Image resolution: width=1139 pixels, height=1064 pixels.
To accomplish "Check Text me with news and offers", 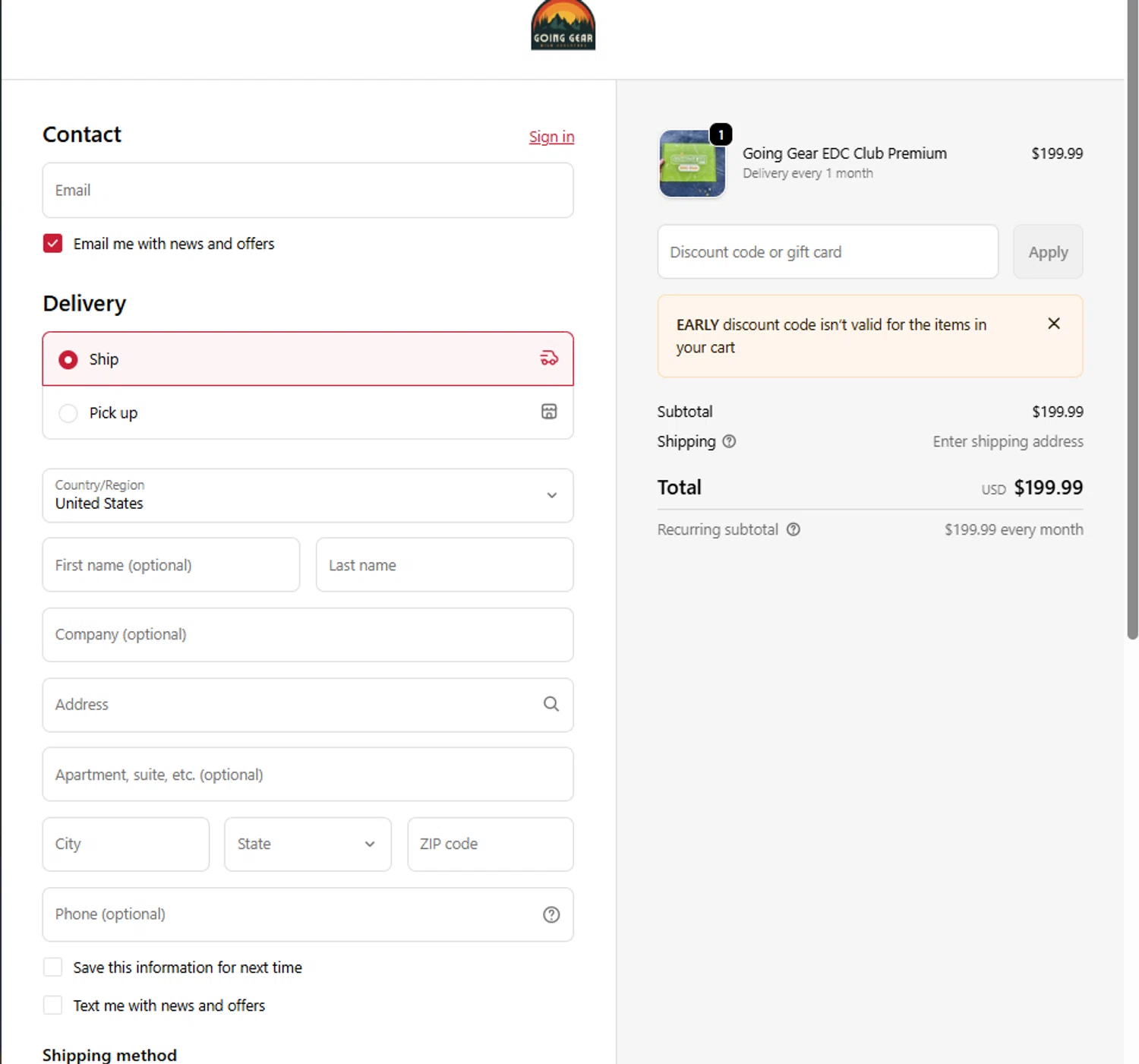I will tap(52, 1005).
